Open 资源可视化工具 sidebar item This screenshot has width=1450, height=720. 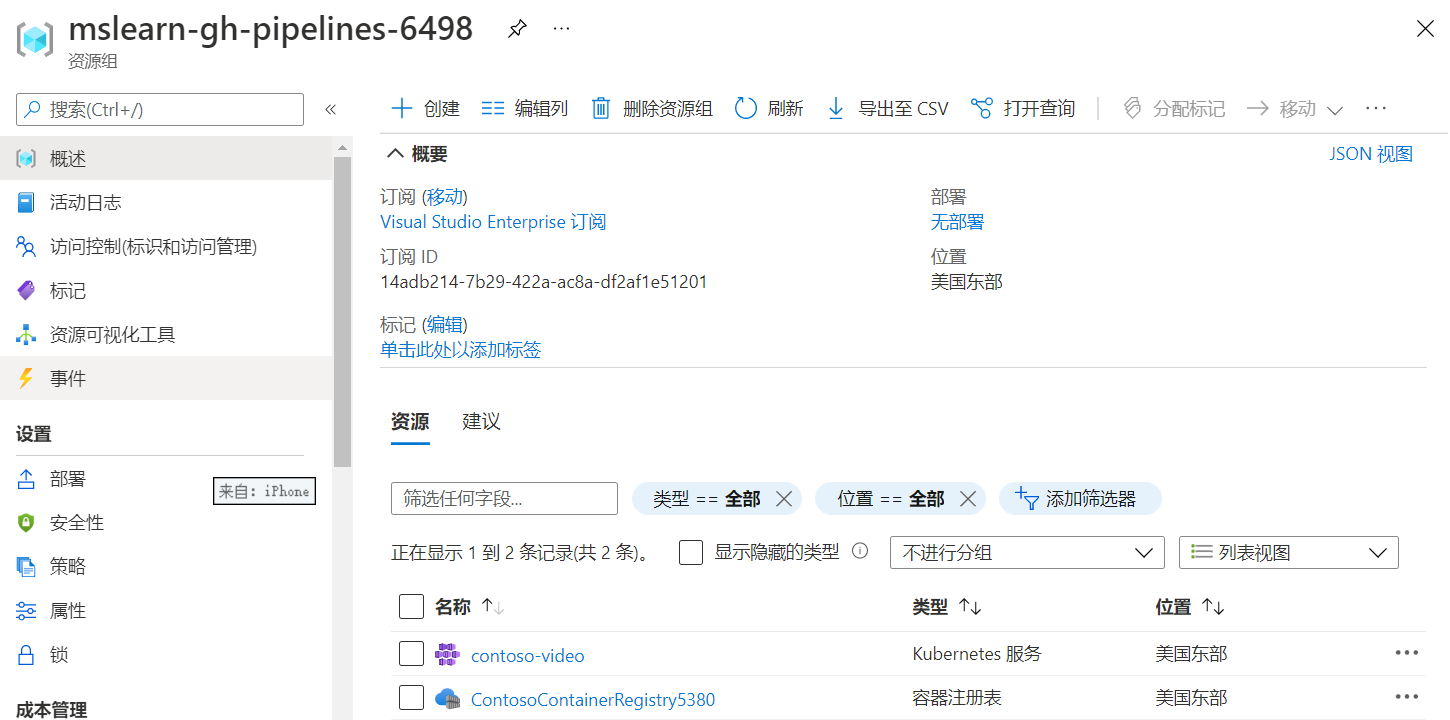166,334
